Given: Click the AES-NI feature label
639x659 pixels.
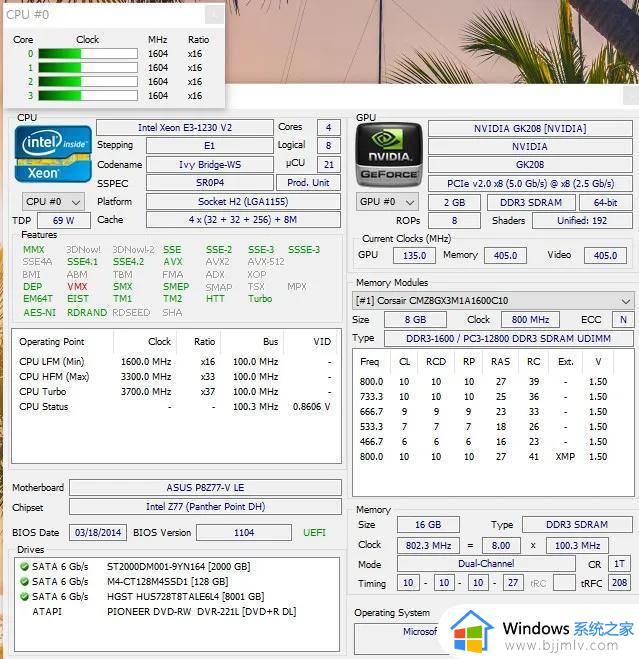Looking at the screenshot, I should (40, 313).
